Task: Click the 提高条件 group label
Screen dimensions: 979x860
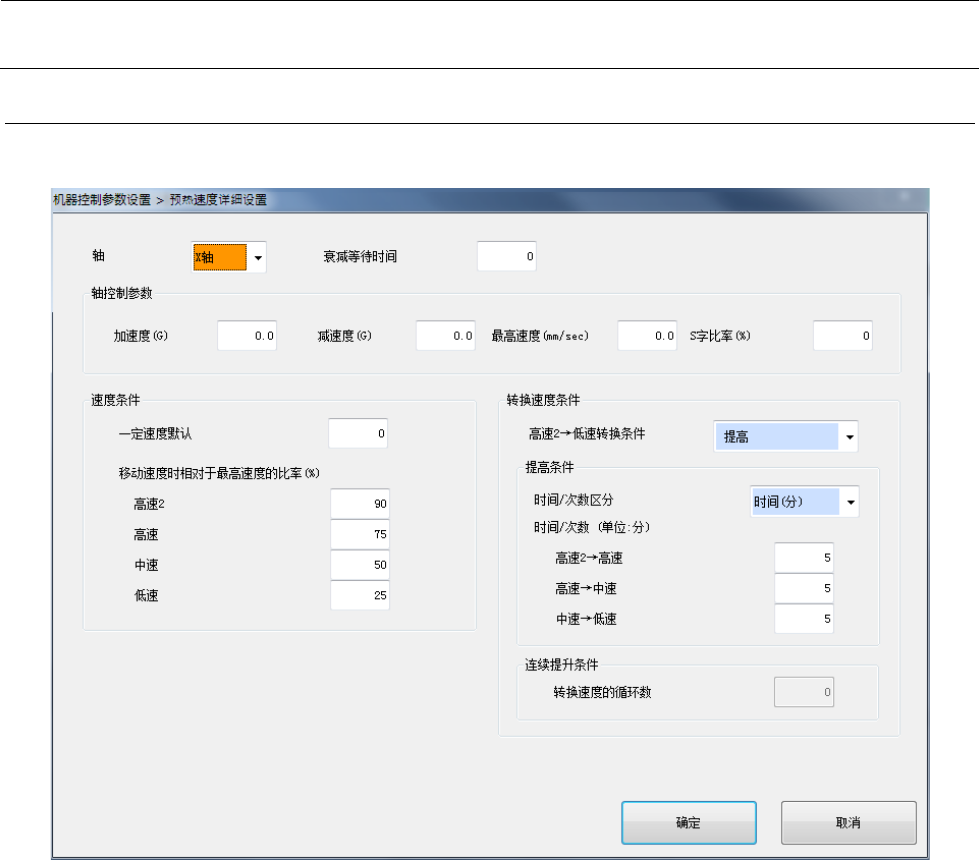Action: coord(549,467)
